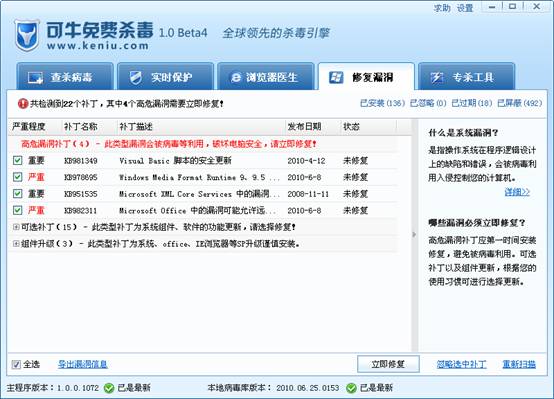Click the 2008-11-11 release date
Screen dimensions: 554x399
pyautogui.click(x=308, y=194)
